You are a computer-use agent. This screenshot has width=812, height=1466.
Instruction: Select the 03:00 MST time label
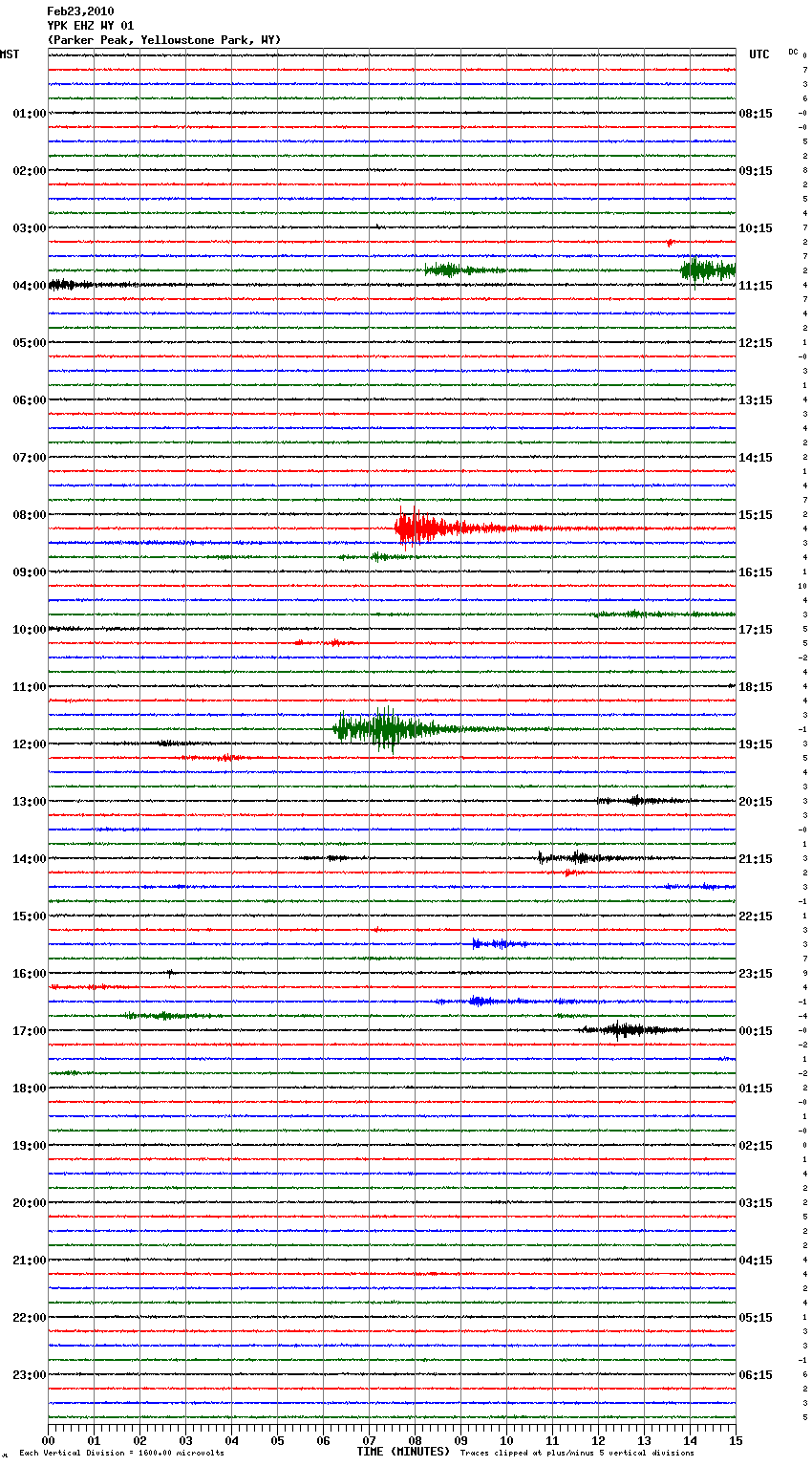[29, 228]
